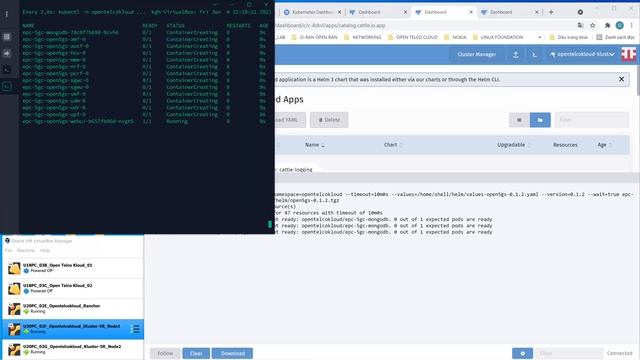Screen dimensions: 640x360
Task: Open the browser profile avatar
Action: (x=620, y=25)
